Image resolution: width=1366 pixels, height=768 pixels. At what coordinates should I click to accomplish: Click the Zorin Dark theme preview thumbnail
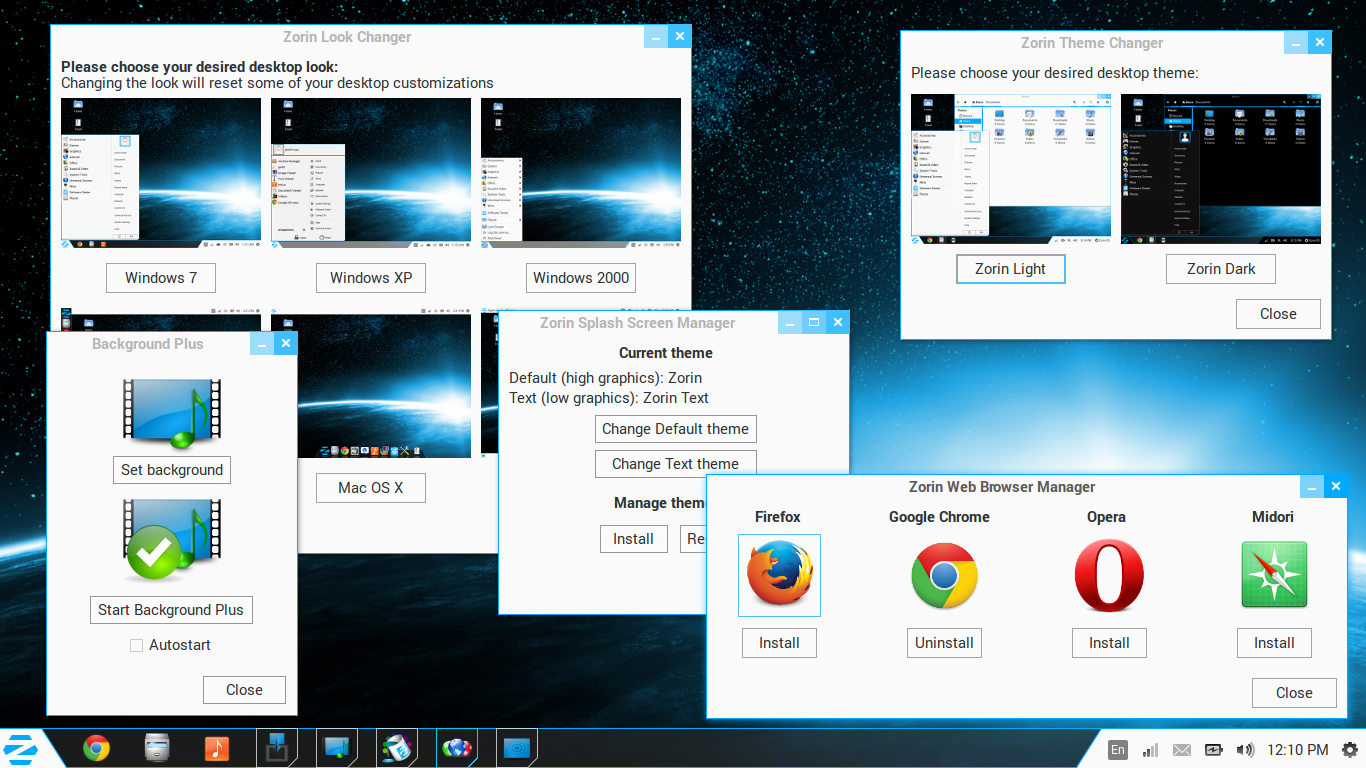(1221, 169)
